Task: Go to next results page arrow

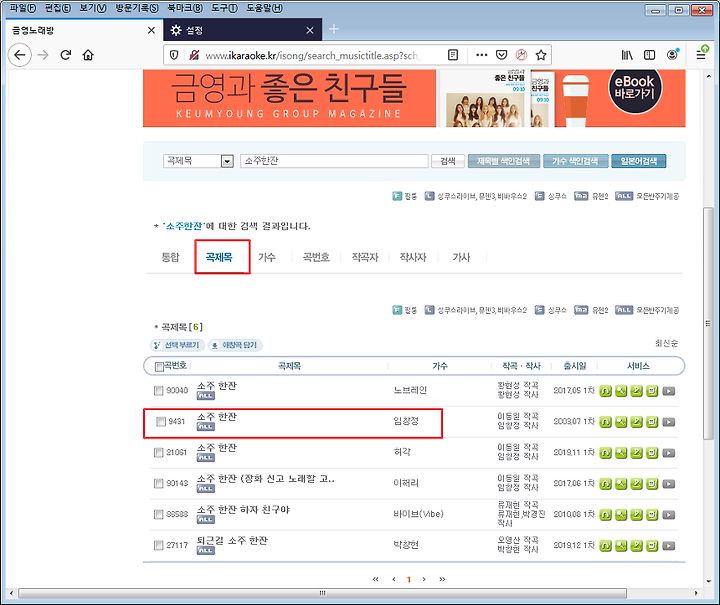Action: click(424, 579)
